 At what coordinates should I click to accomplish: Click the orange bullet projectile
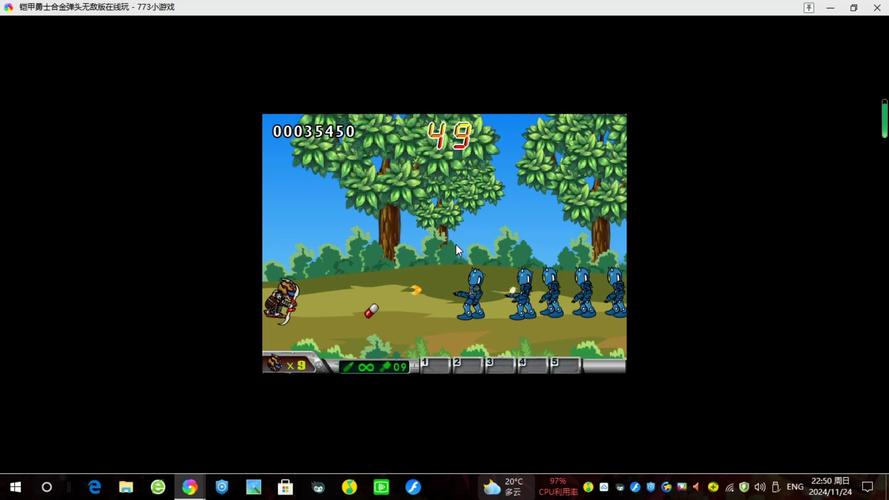(x=415, y=290)
